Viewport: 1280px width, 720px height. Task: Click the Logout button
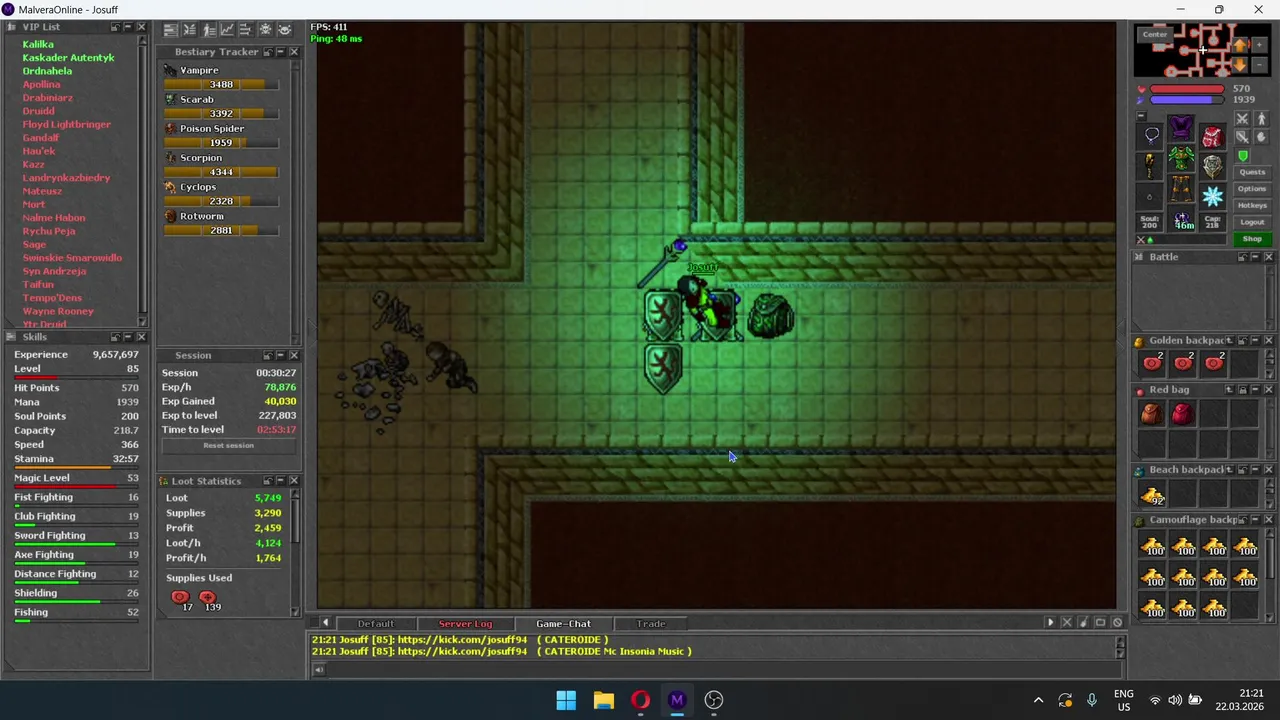(1253, 222)
